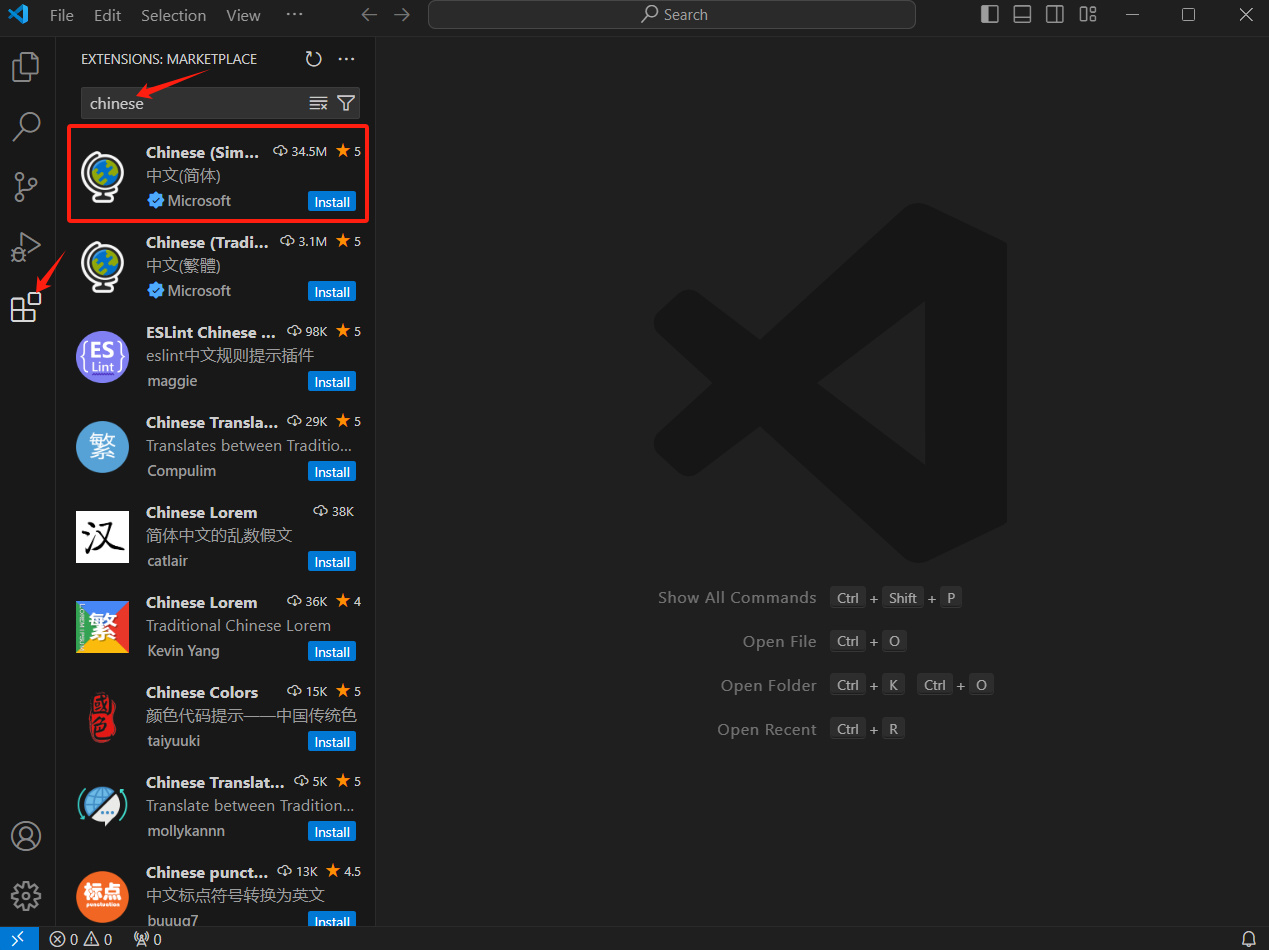
Task: Open the mollykannn translation globe icon
Action: coord(102,806)
